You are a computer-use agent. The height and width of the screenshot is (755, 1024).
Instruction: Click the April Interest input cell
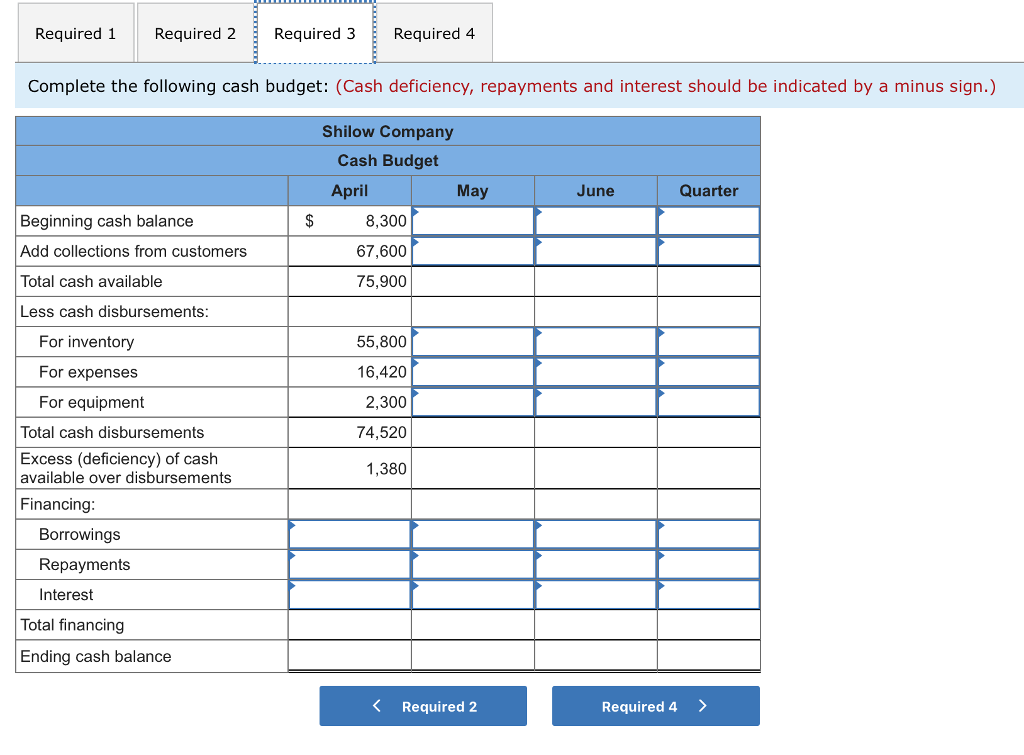[x=349, y=594]
